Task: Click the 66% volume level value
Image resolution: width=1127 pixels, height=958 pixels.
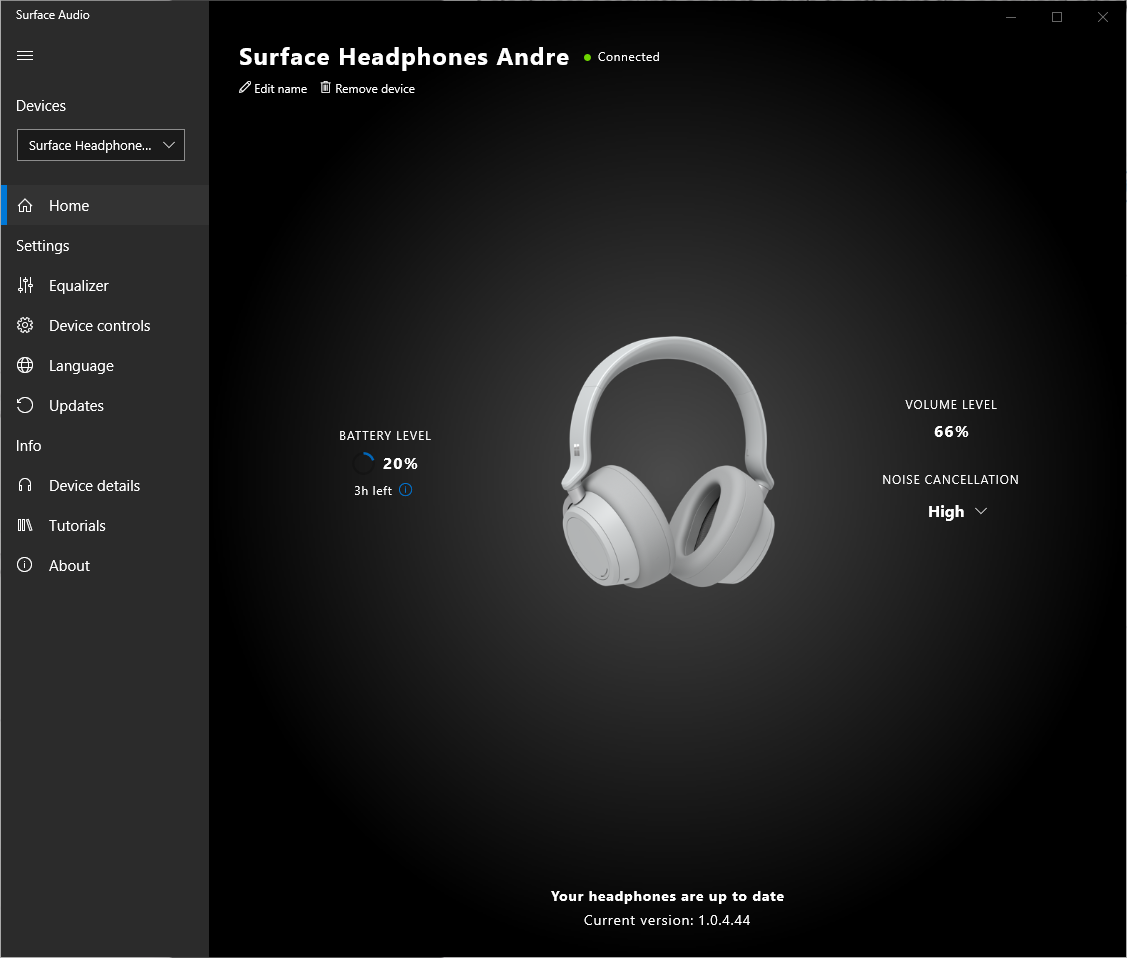Action: click(x=951, y=432)
